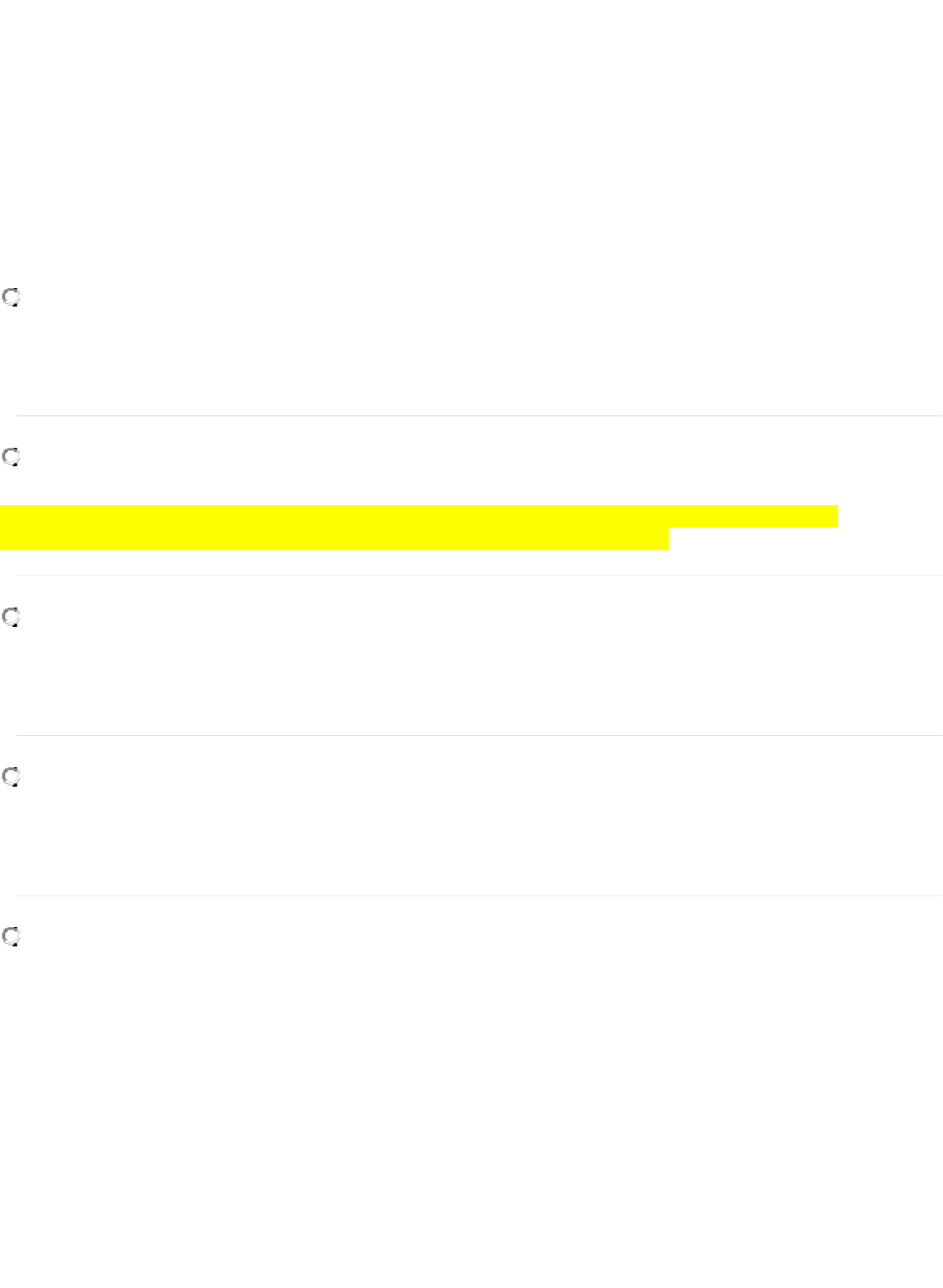
Task: Click divider line below the yellow highlight
Action: click(478, 576)
